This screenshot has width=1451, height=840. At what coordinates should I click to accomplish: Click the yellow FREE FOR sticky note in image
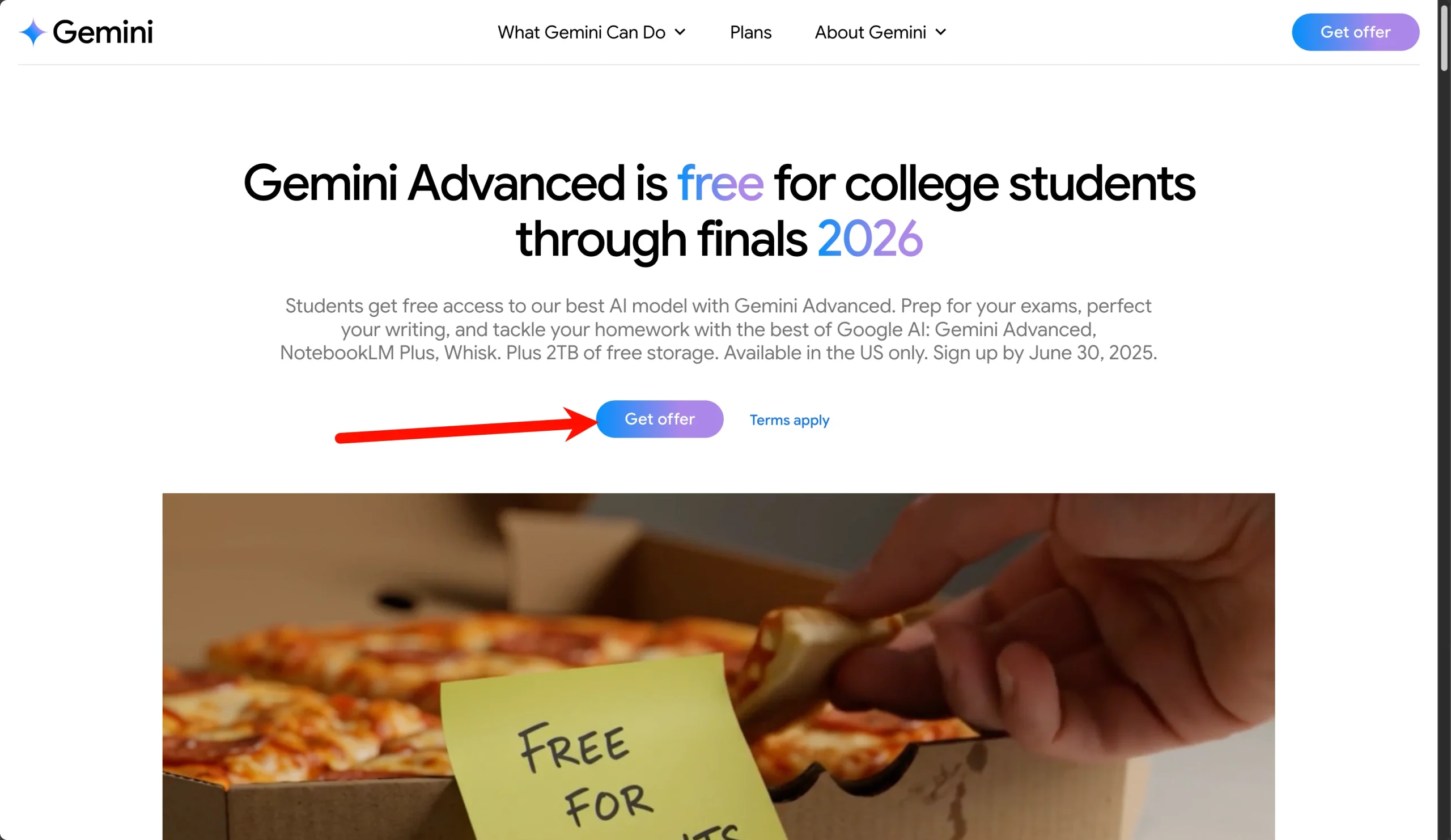point(610,754)
